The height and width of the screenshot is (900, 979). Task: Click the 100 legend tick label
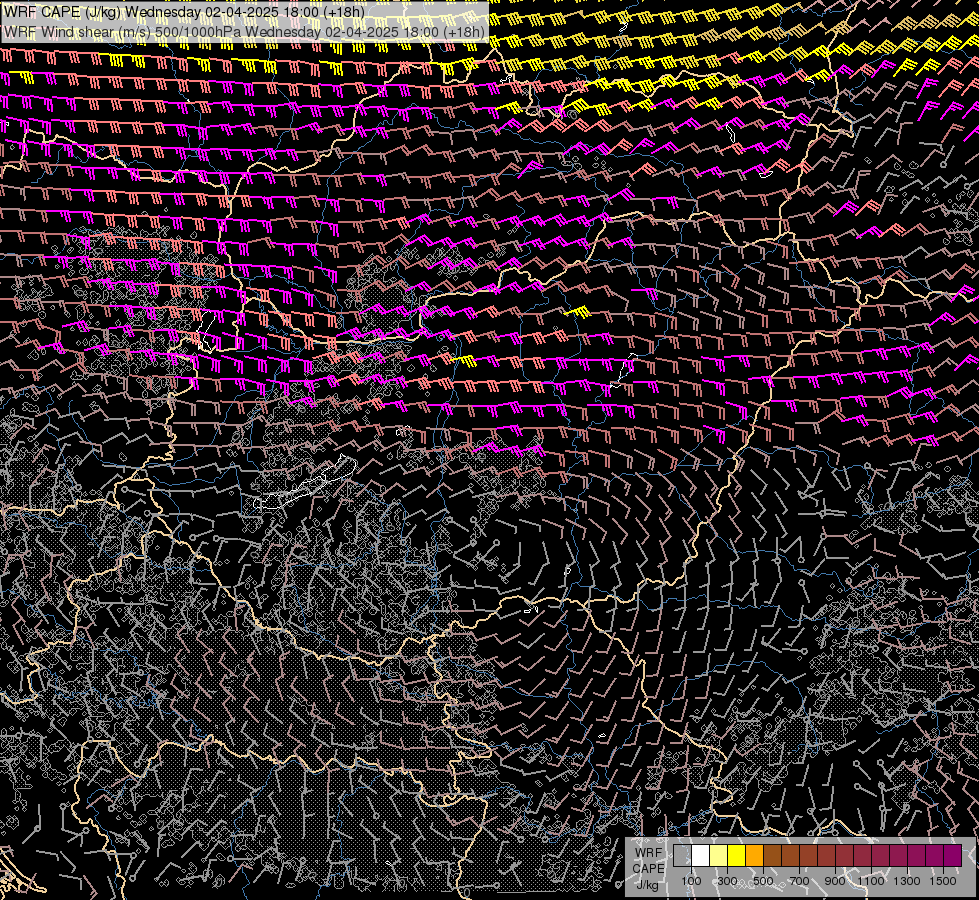[x=691, y=881]
